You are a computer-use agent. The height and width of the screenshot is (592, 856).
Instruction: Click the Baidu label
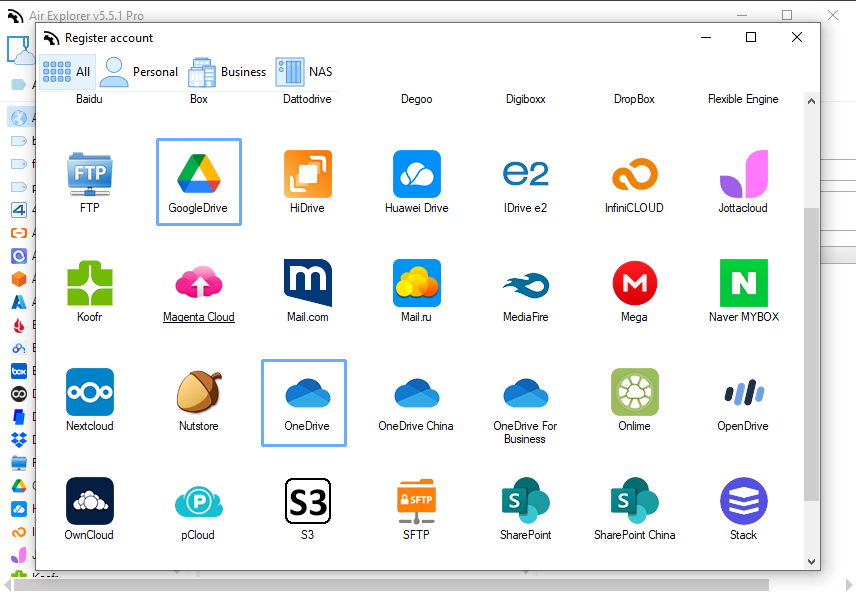[89, 99]
